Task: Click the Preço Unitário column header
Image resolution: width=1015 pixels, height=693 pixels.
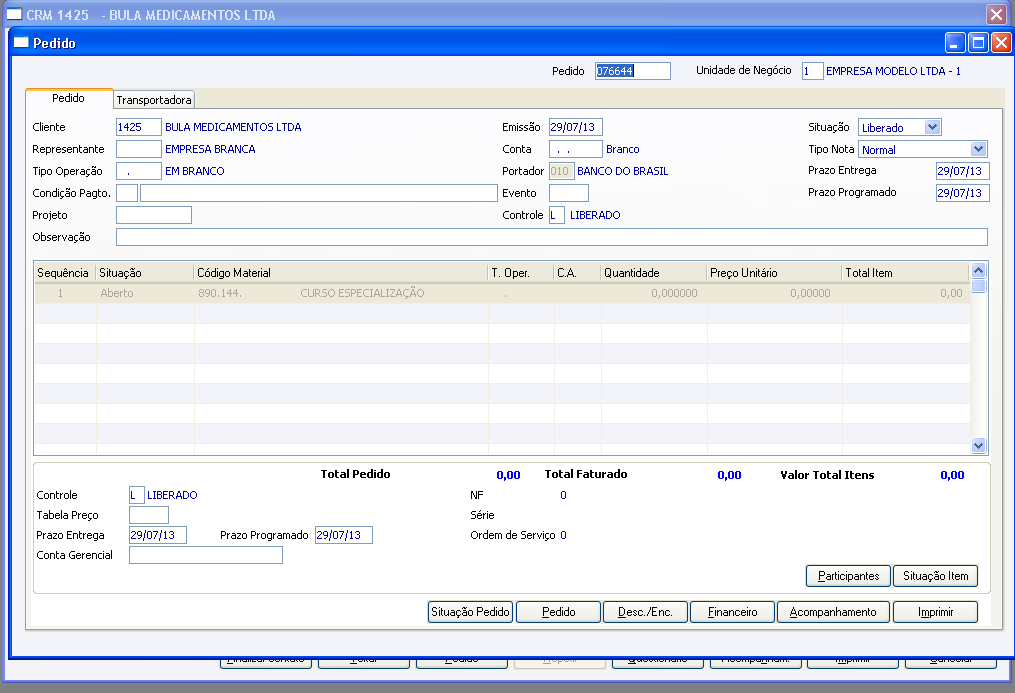Action: click(x=774, y=272)
